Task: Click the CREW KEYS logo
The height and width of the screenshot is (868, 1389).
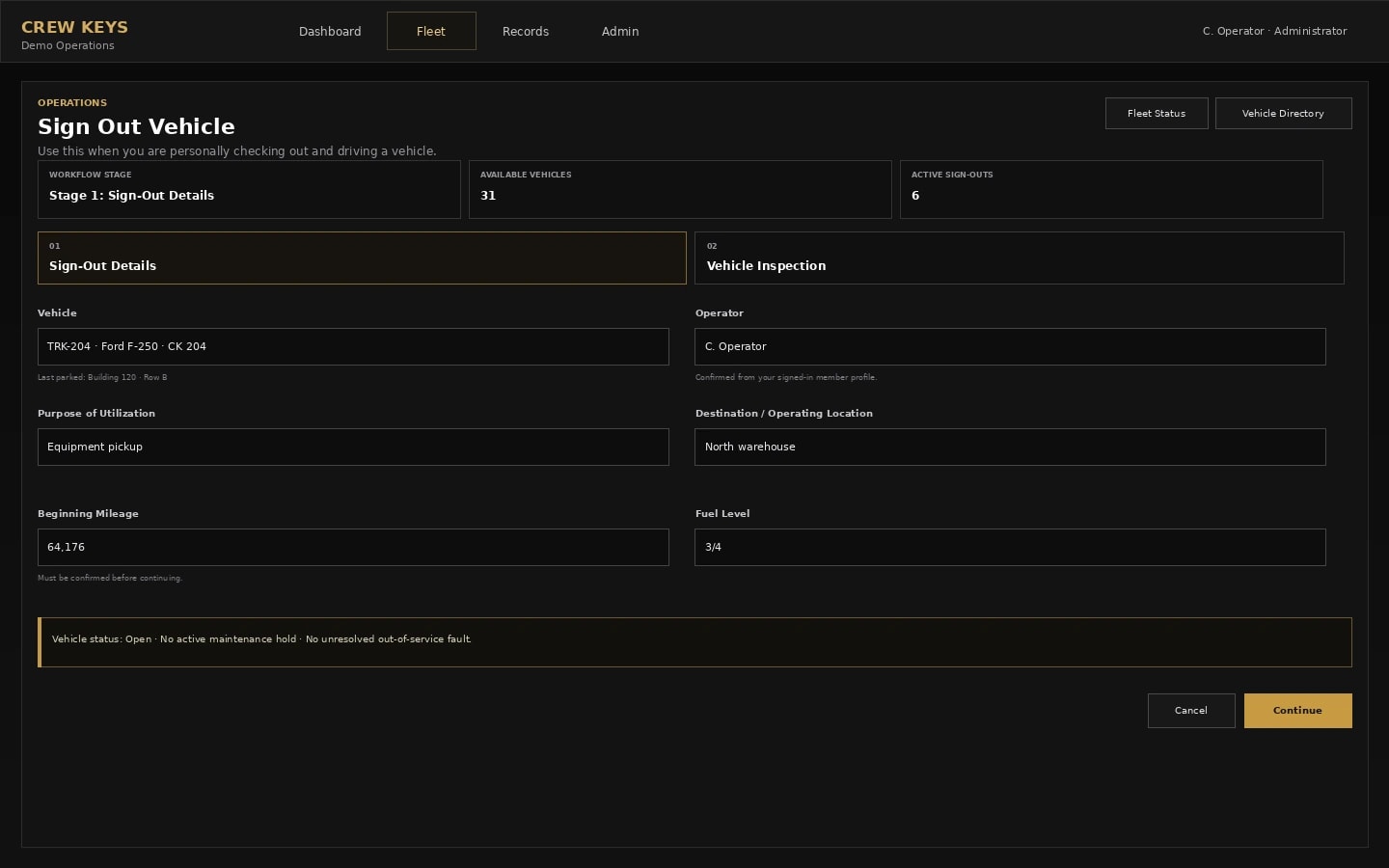Action: click(x=74, y=27)
